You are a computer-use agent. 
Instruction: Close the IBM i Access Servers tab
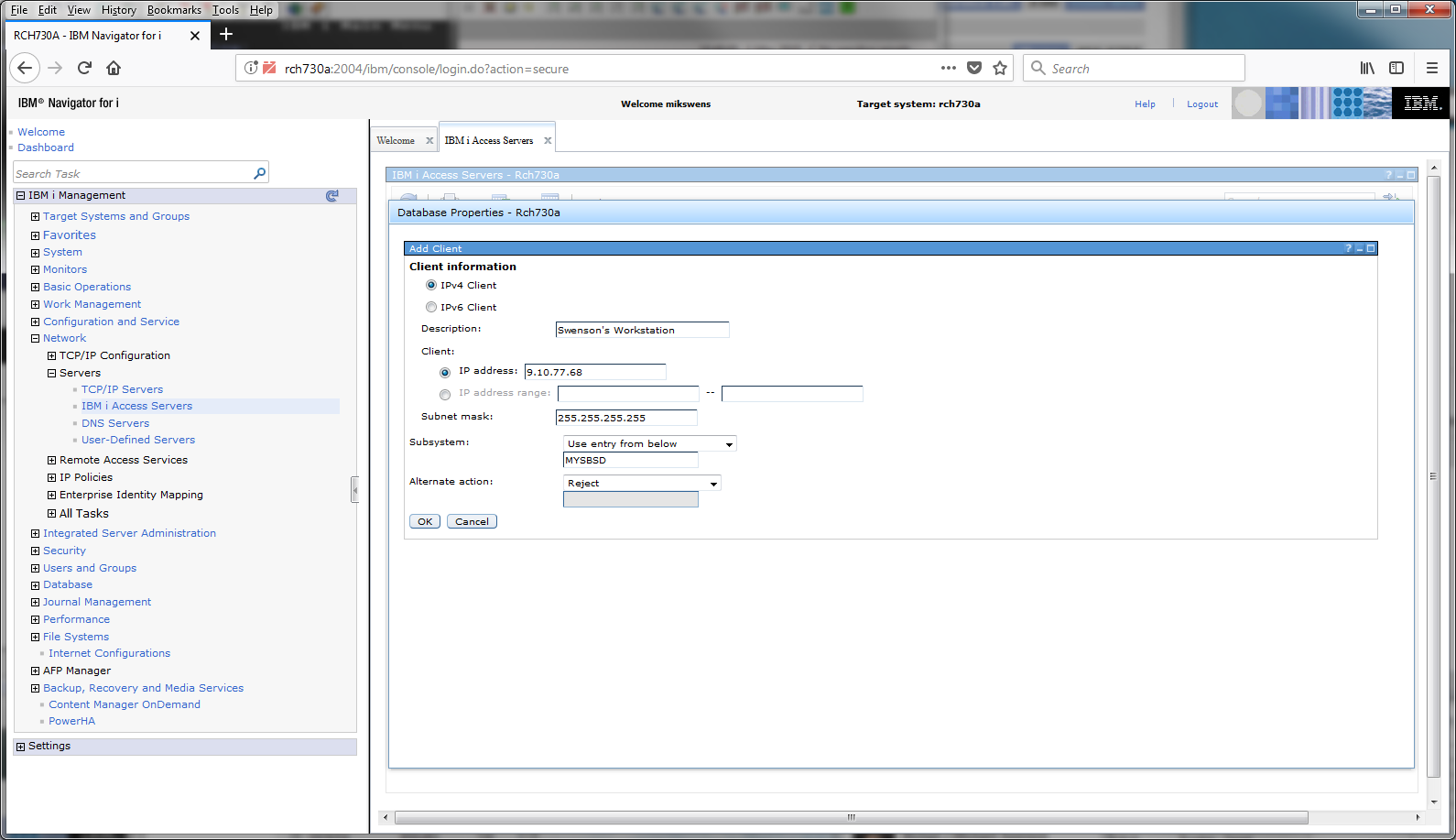pyautogui.click(x=548, y=140)
